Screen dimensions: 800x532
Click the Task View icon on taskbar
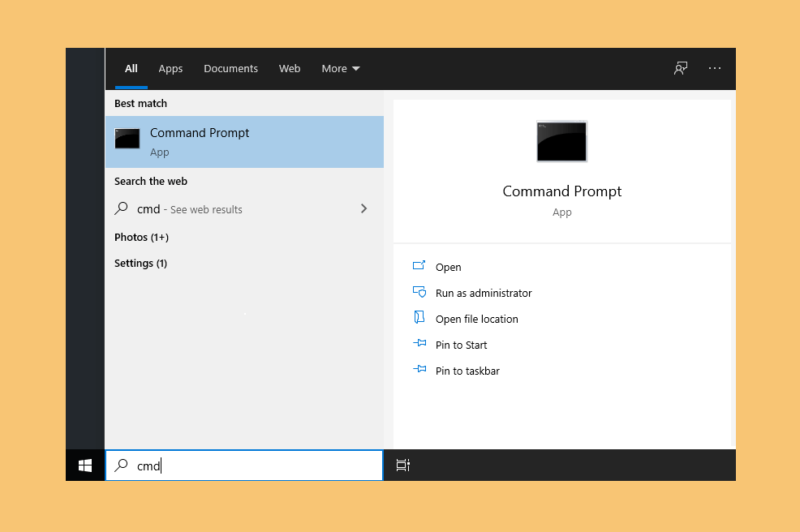coord(403,465)
